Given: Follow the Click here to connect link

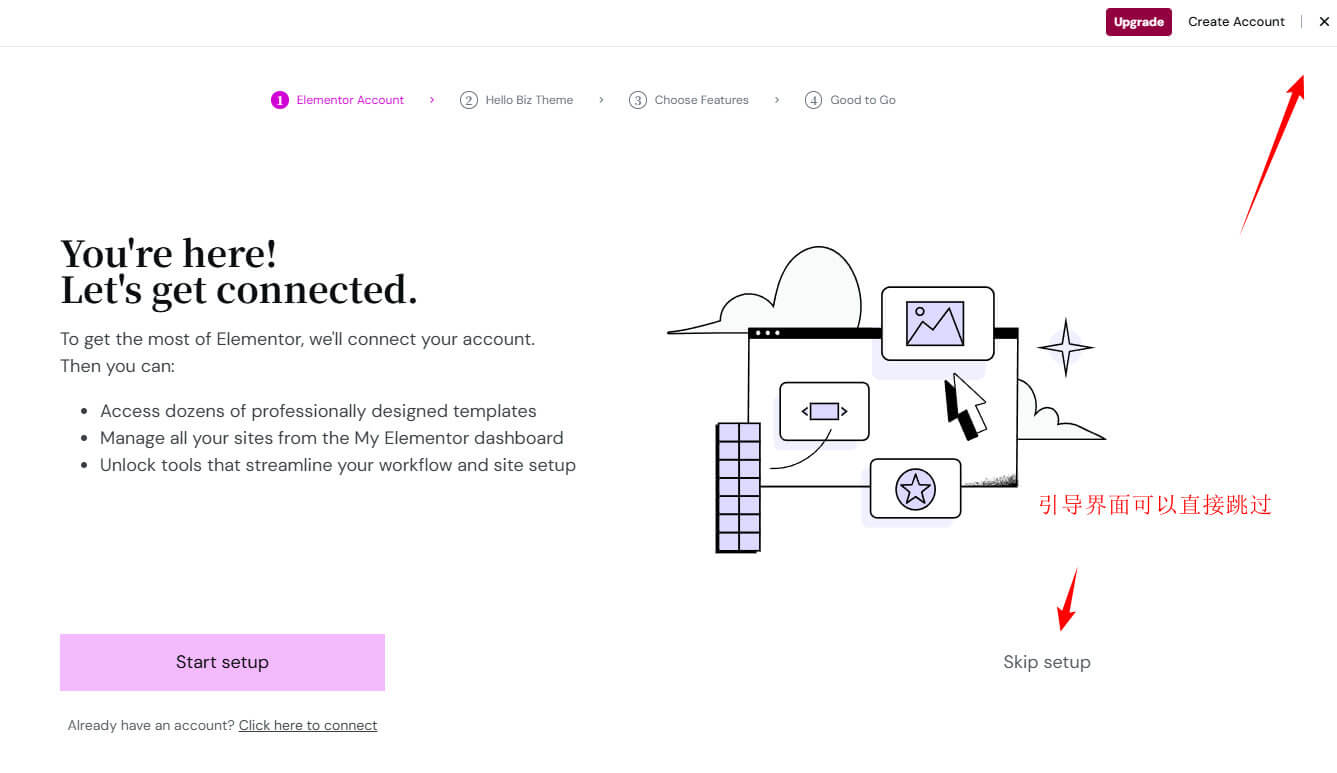Looking at the screenshot, I should click(x=307, y=726).
